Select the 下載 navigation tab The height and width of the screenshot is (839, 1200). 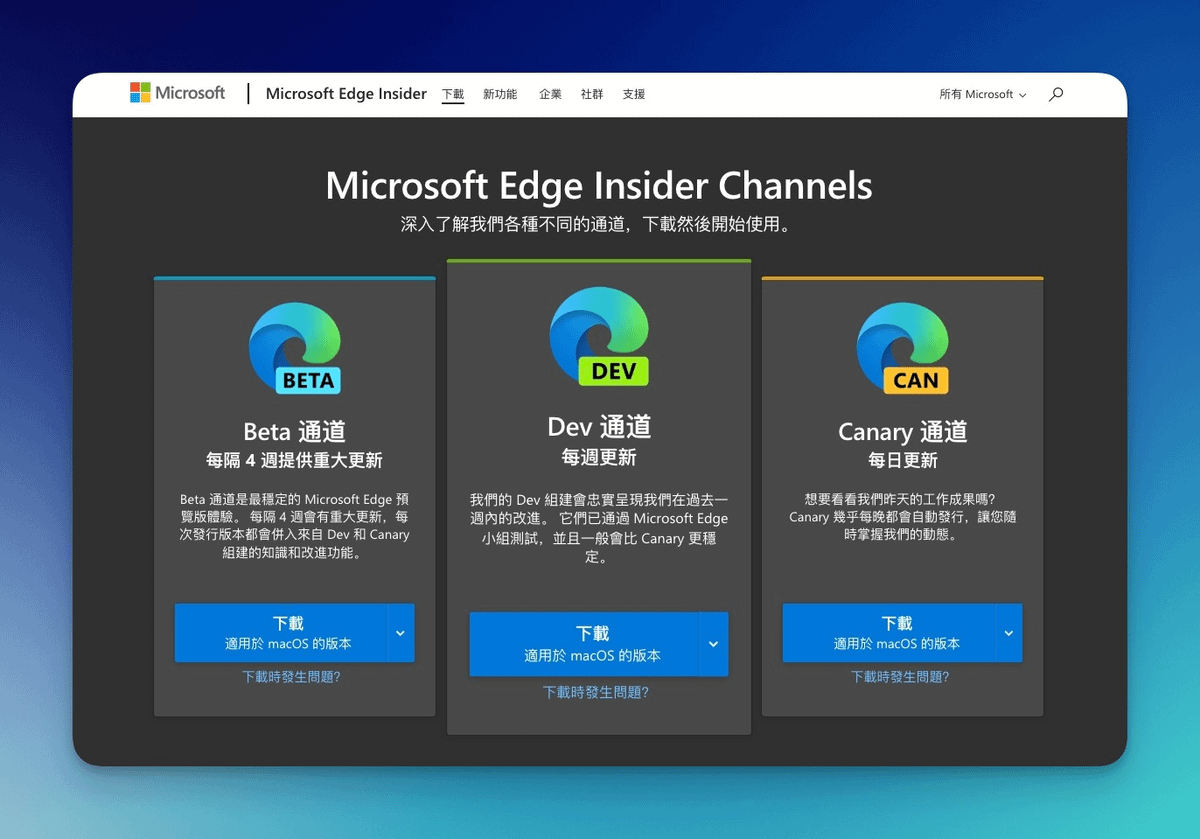coord(453,94)
